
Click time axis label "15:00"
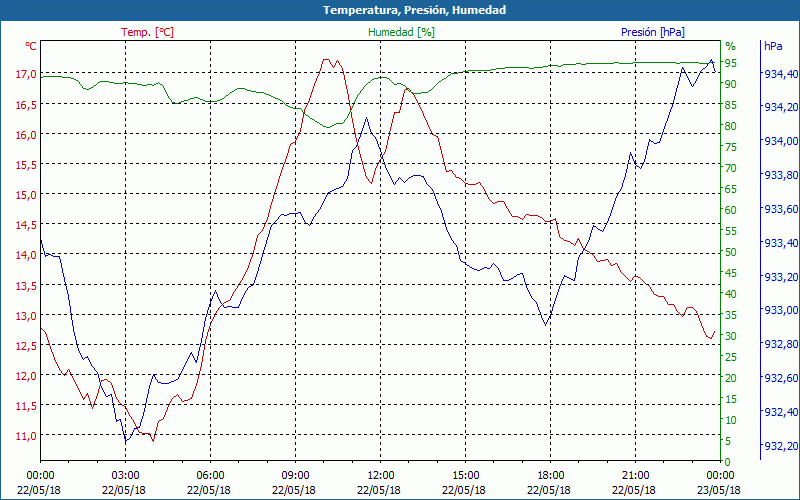point(465,477)
